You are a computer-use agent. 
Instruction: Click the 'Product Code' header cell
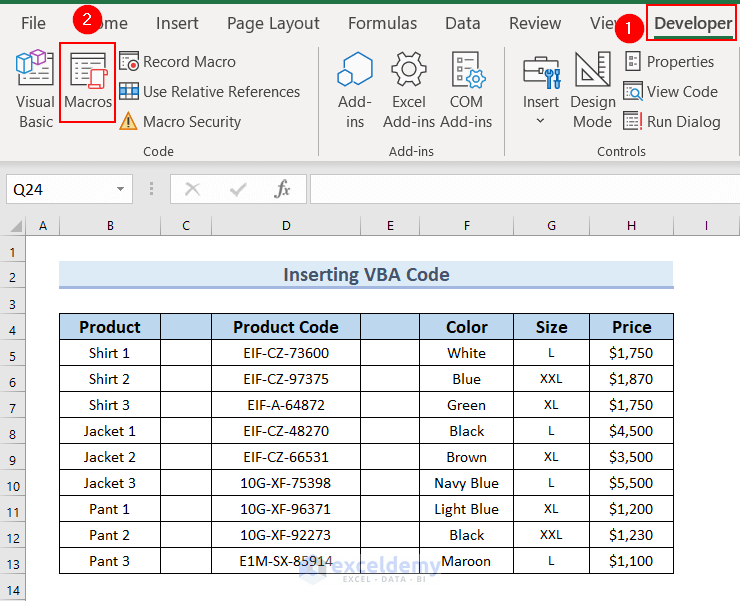pos(286,327)
